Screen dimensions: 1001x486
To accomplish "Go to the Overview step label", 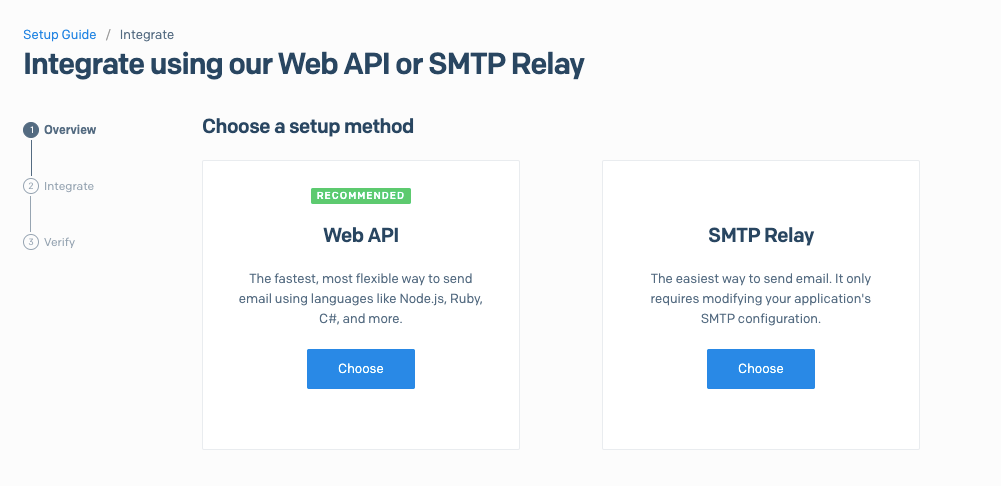I will (x=70, y=130).
